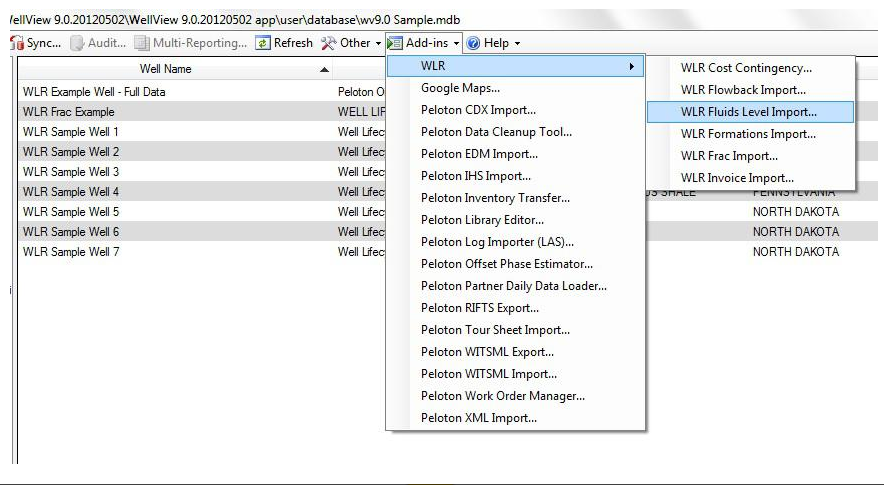884x485 pixels.
Task: Select row WLR Sample Well 7
Action: [202, 252]
